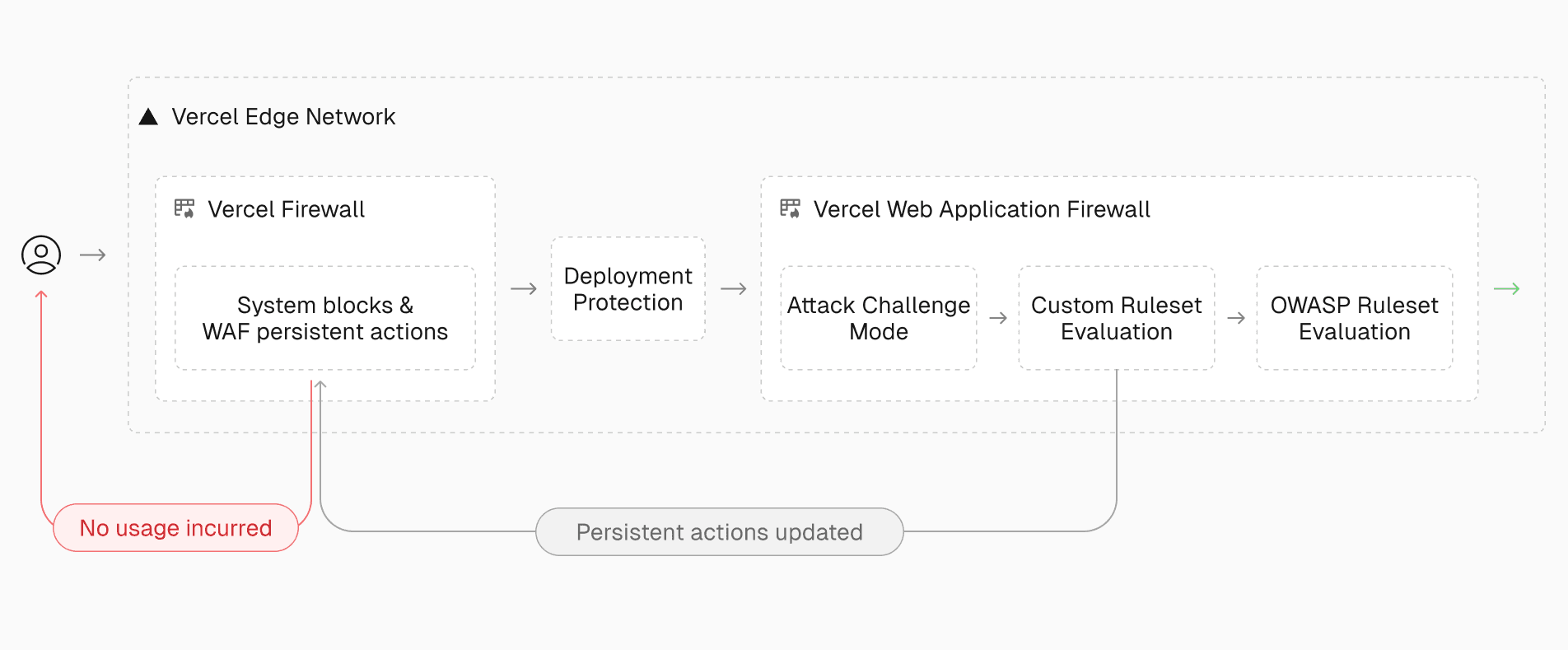The image size is (1568, 650).
Task: Click "System blocks & WAF persistent actions" box
Action: coord(325,318)
